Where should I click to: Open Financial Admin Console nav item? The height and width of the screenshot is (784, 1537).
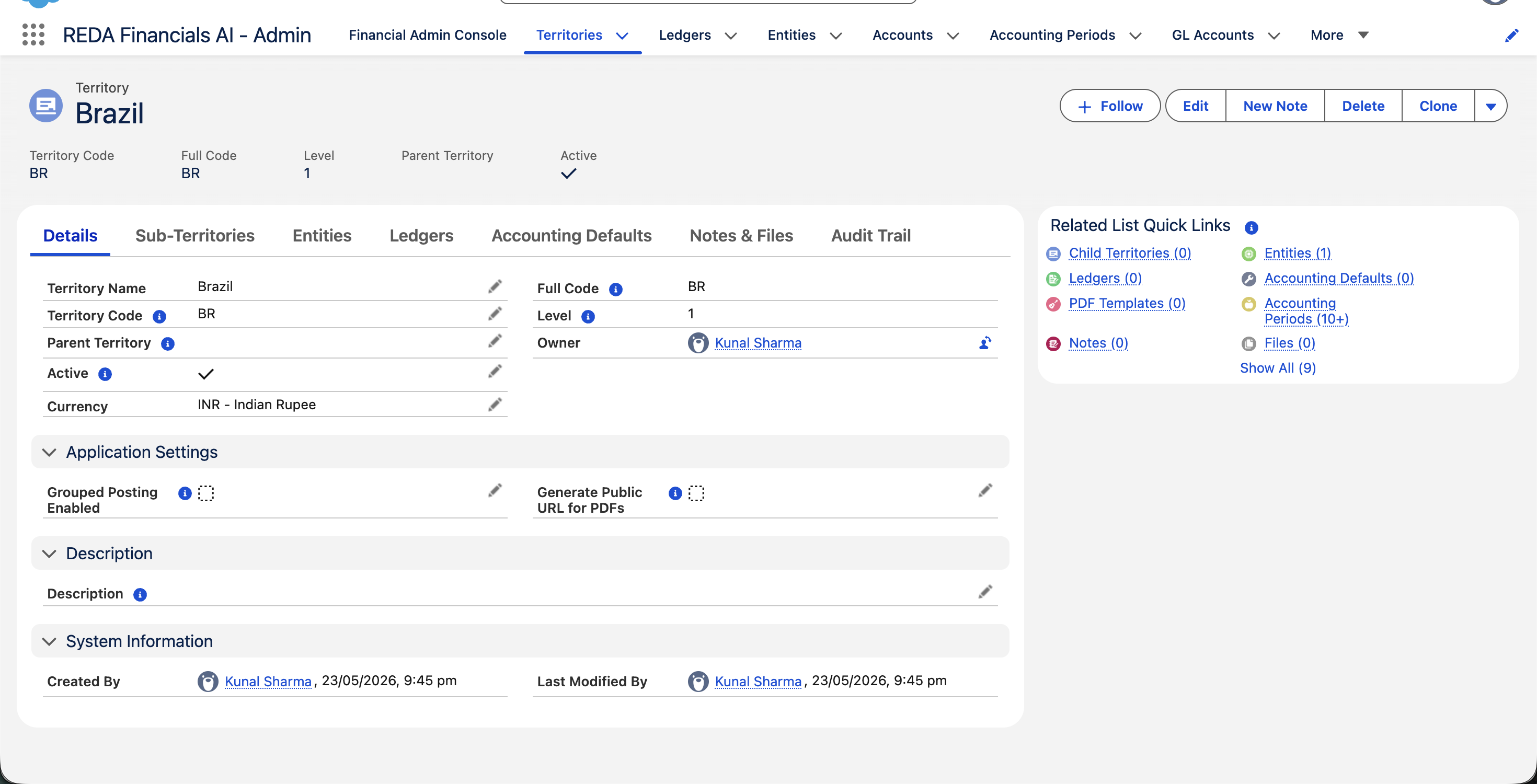[427, 35]
